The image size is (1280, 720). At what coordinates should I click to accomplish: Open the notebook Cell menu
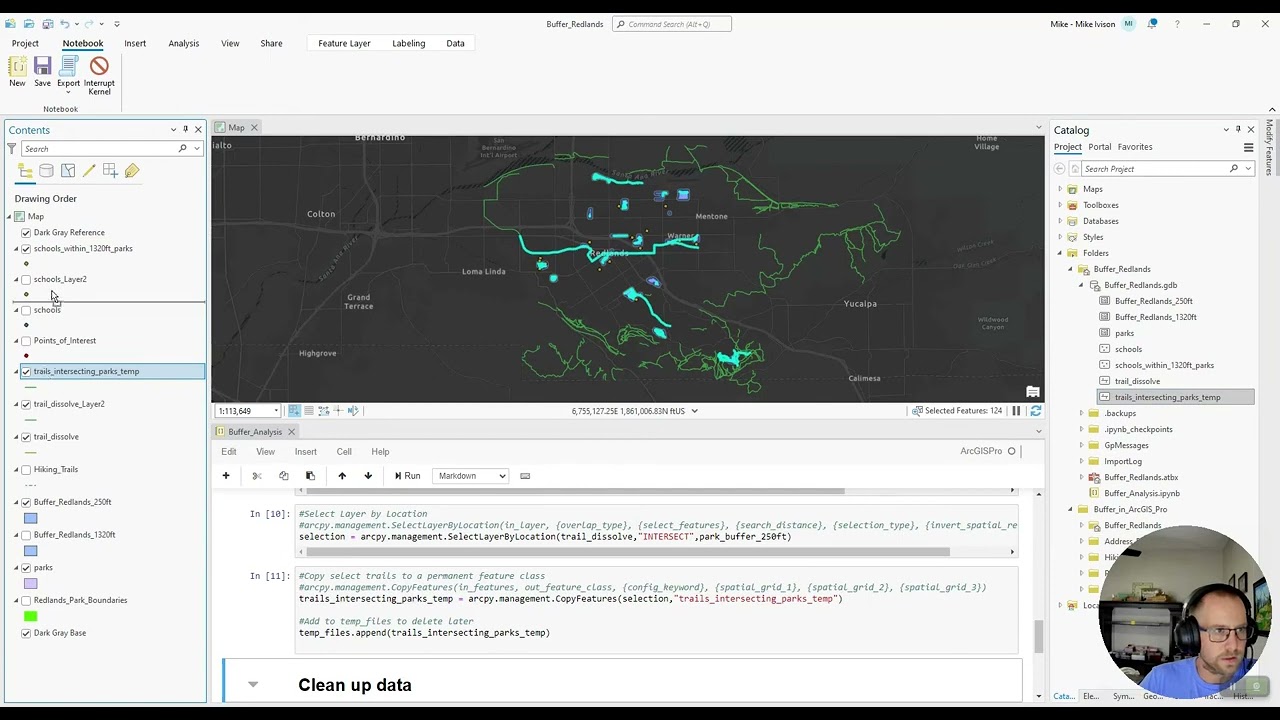tap(344, 452)
